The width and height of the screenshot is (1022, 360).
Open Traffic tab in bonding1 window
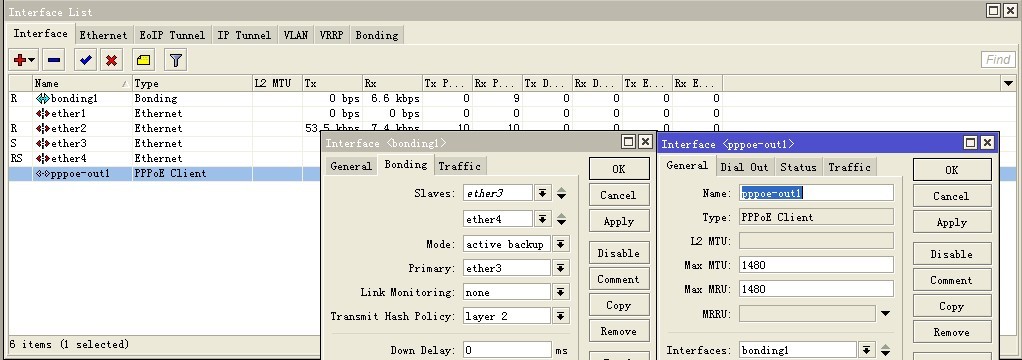pos(460,166)
